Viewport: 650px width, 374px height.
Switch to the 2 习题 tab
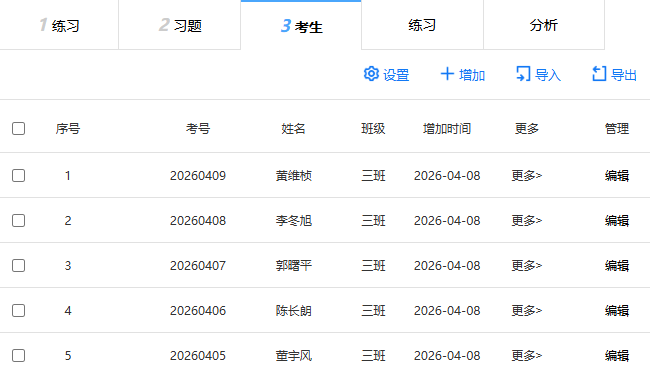(179, 25)
